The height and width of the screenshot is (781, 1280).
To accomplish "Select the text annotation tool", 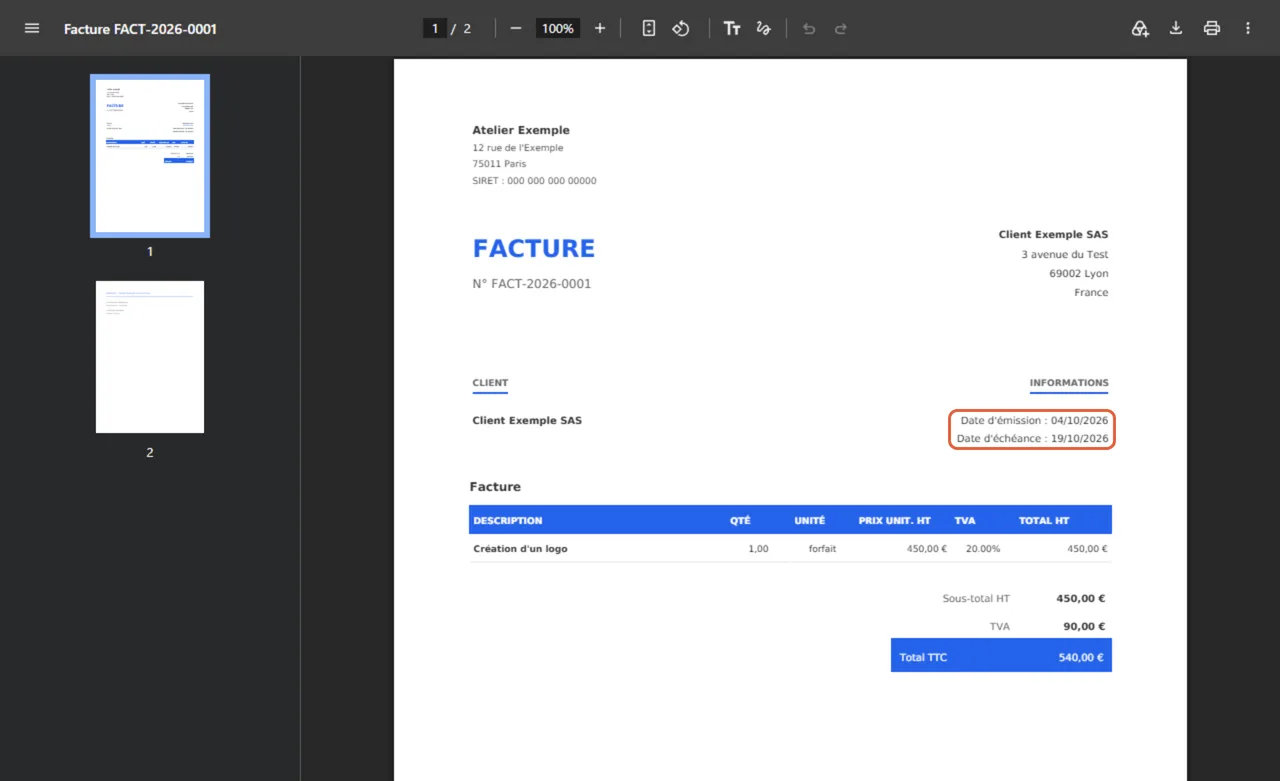I will click(732, 28).
